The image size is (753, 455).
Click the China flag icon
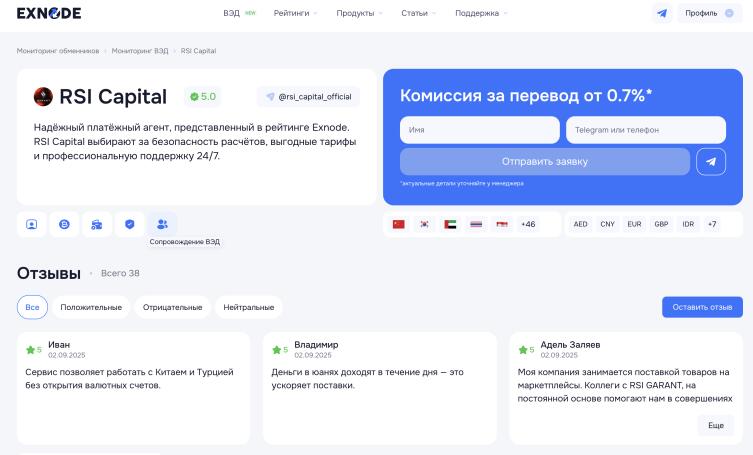coord(398,224)
